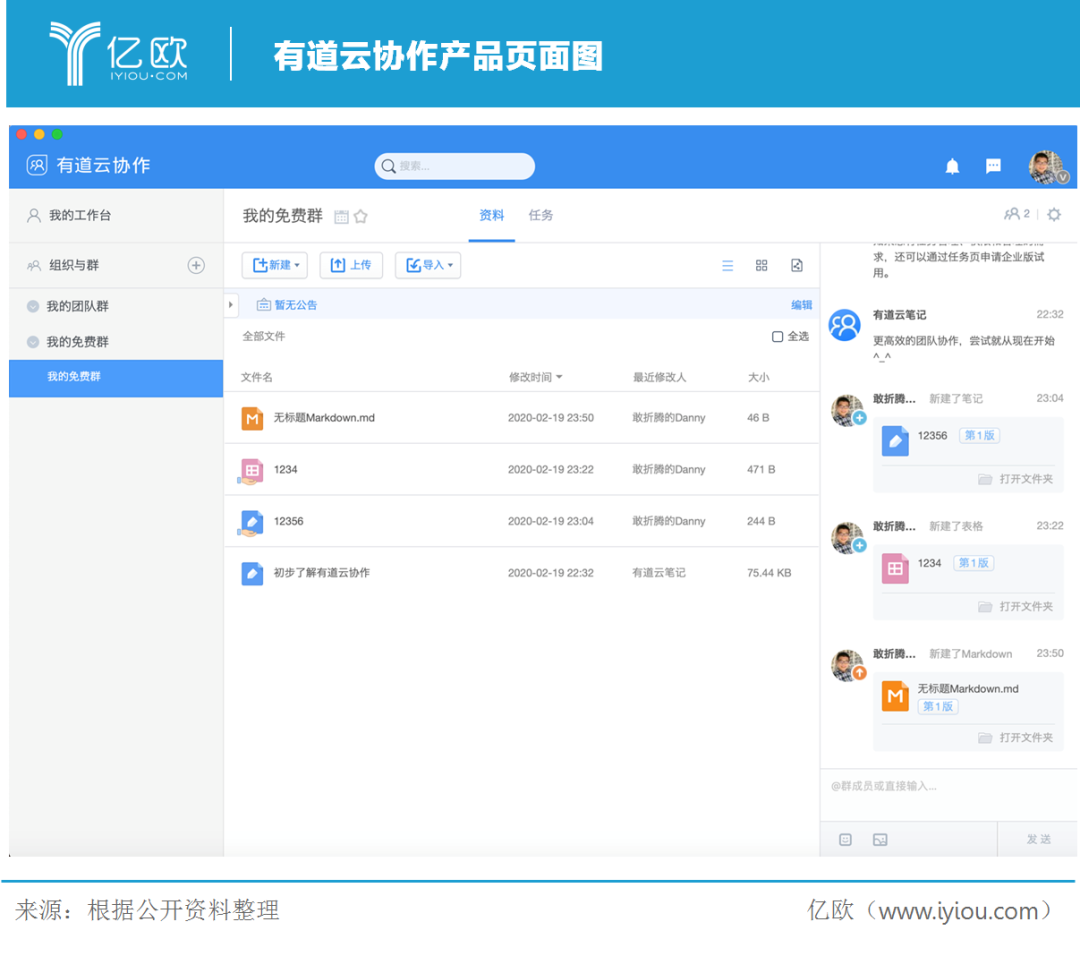Viewport: 1080px width, 956px height.
Task: Star the group 我的免费群
Action: (x=361, y=217)
